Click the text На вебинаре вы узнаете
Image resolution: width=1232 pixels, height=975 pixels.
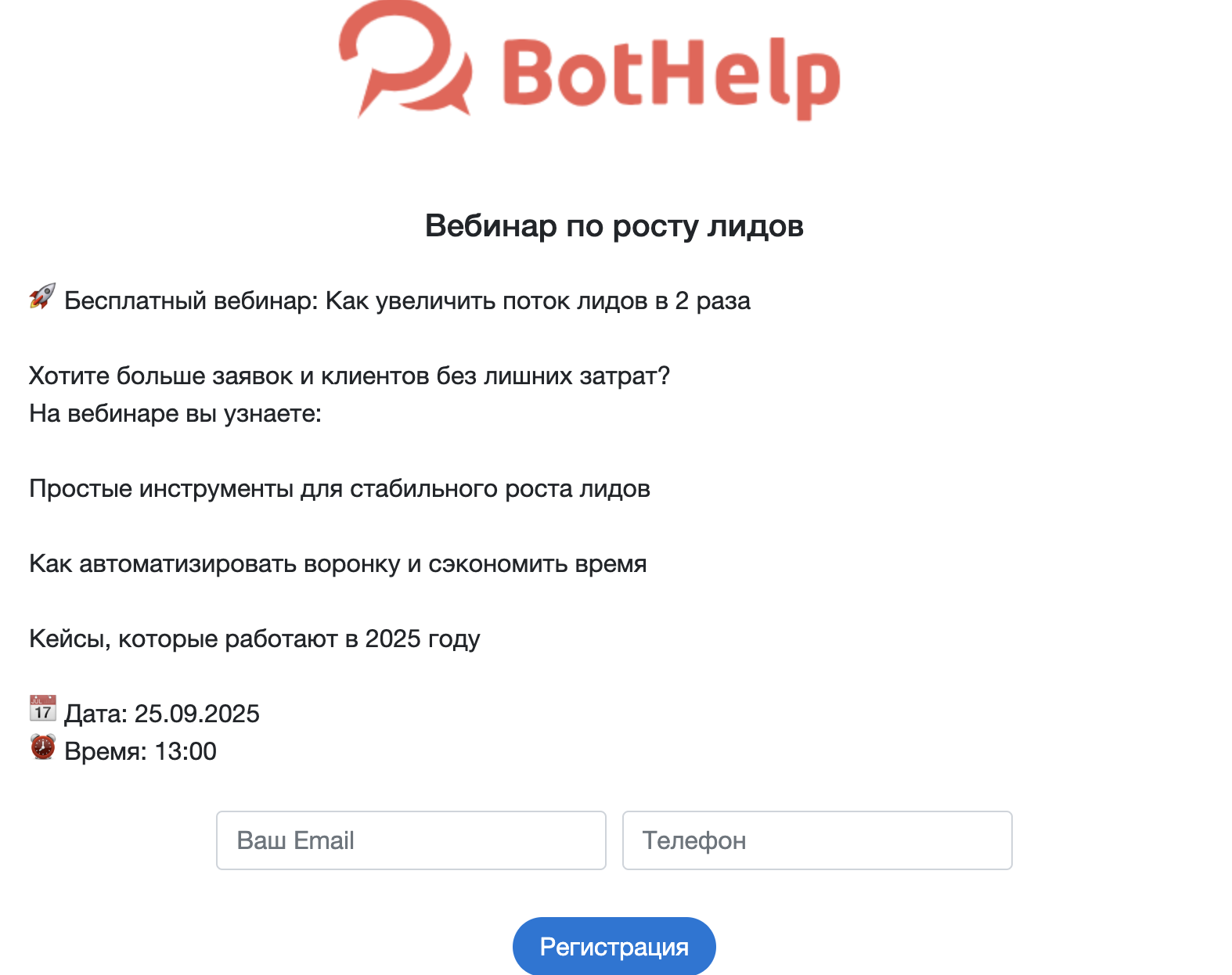175,414
